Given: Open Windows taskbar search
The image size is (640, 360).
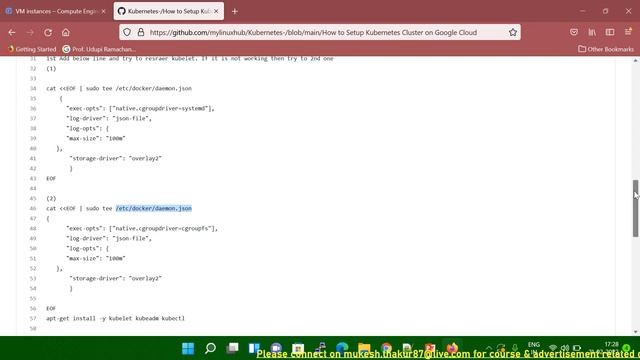Looking at the screenshot, I should pyautogui.click(x=210, y=348).
